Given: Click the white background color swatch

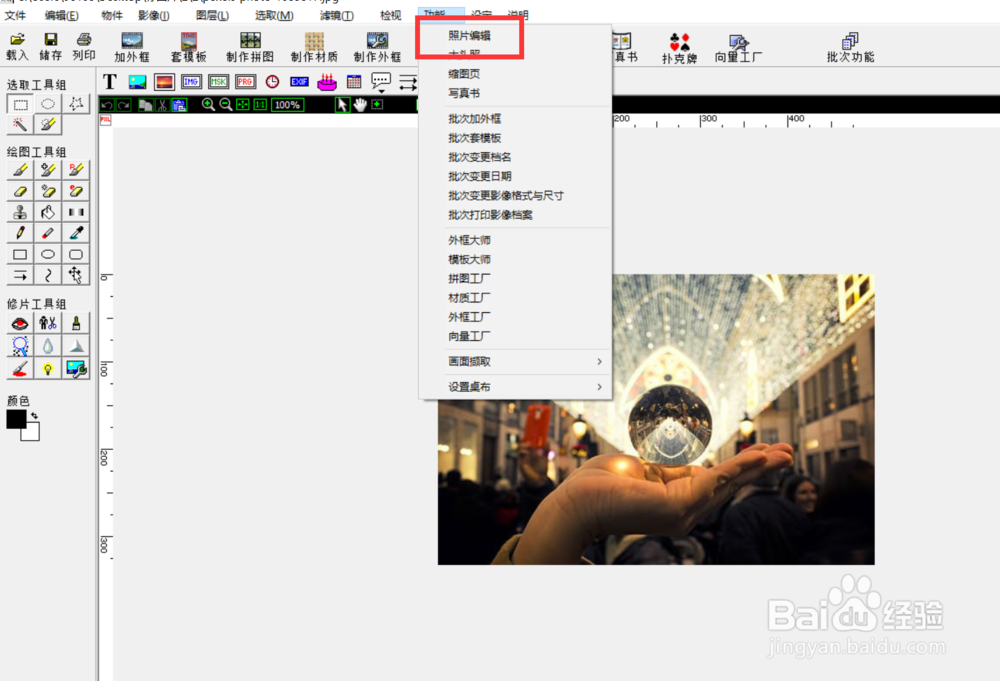Looking at the screenshot, I should pyautogui.click(x=31, y=433).
